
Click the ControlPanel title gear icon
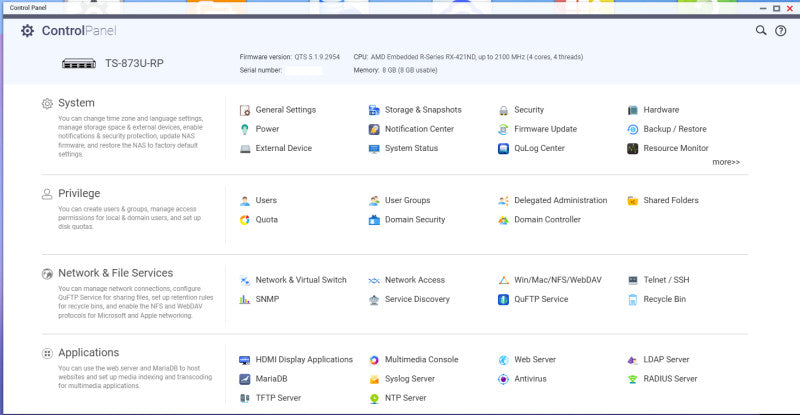pyautogui.click(x=28, y=31)
